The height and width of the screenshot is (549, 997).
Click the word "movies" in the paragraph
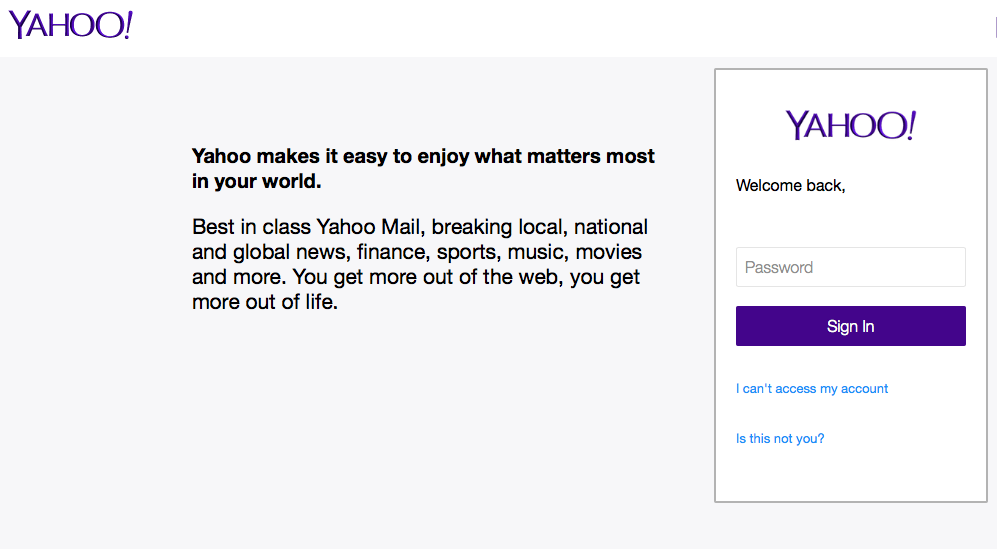click(x=609, y=252)
